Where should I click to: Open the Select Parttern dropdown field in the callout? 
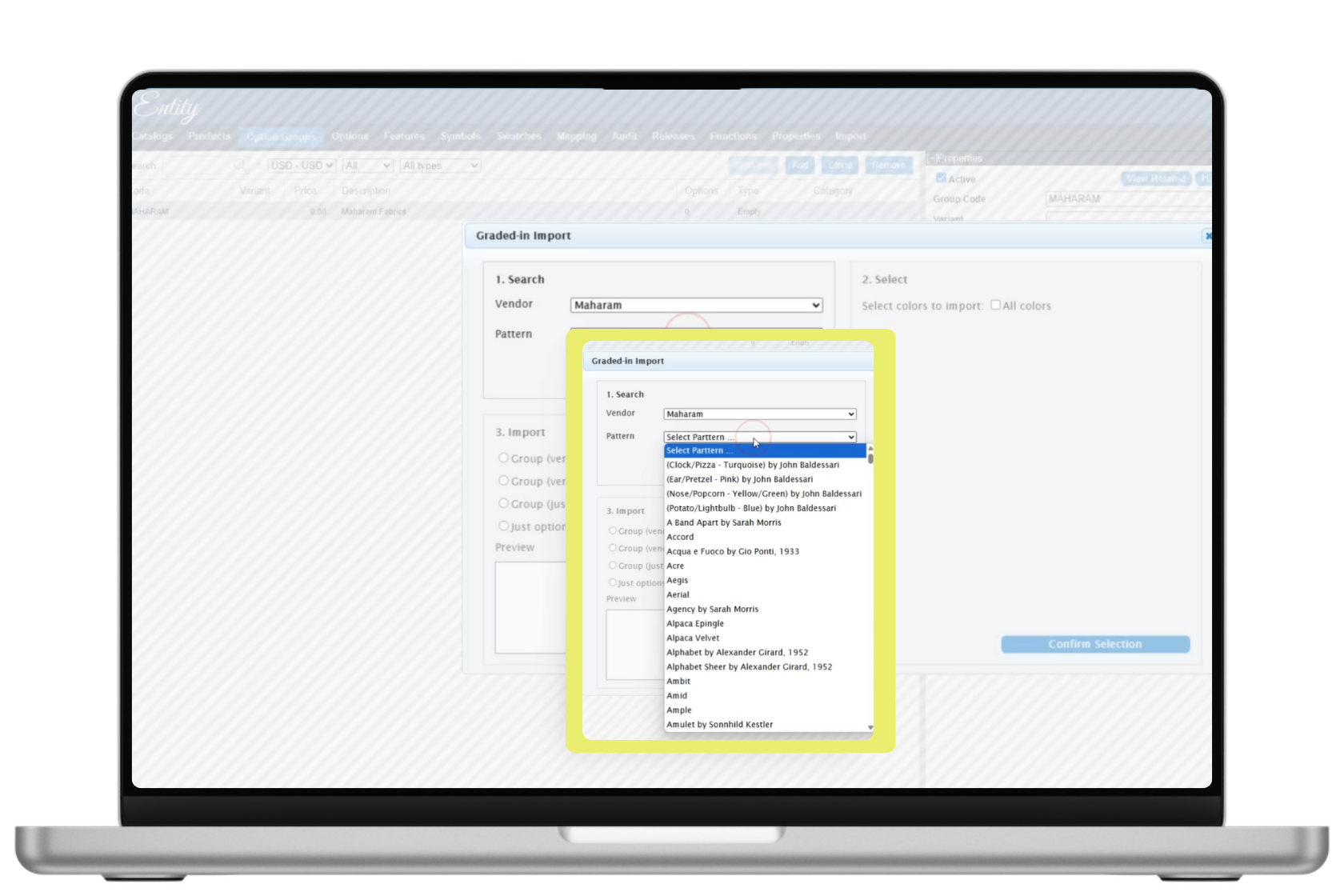pyautogui.click(x=760, y=437)
